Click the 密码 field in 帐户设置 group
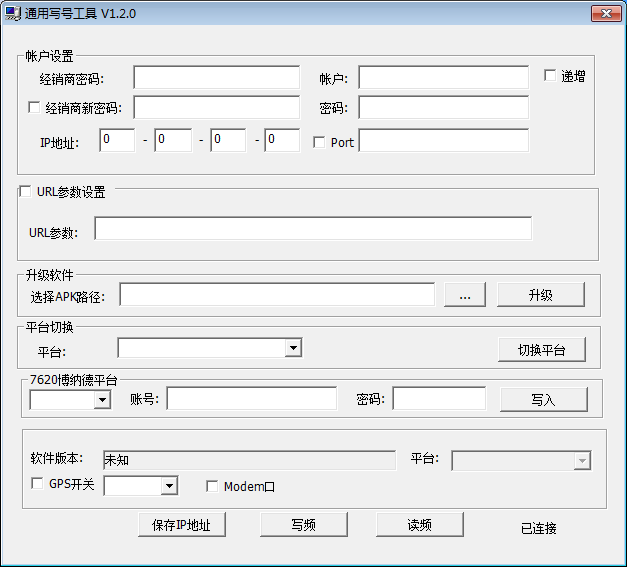This screenshot has height=567, width=627. (x=444, y=107)
